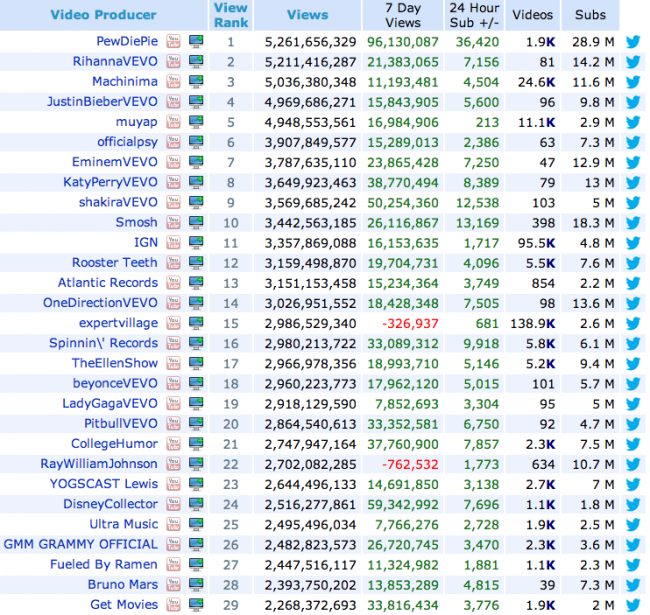Viewport: 650px width, 615px height.
Task: Click Twitter bird for JustinBieberVEVO
Action: point(633,102)
